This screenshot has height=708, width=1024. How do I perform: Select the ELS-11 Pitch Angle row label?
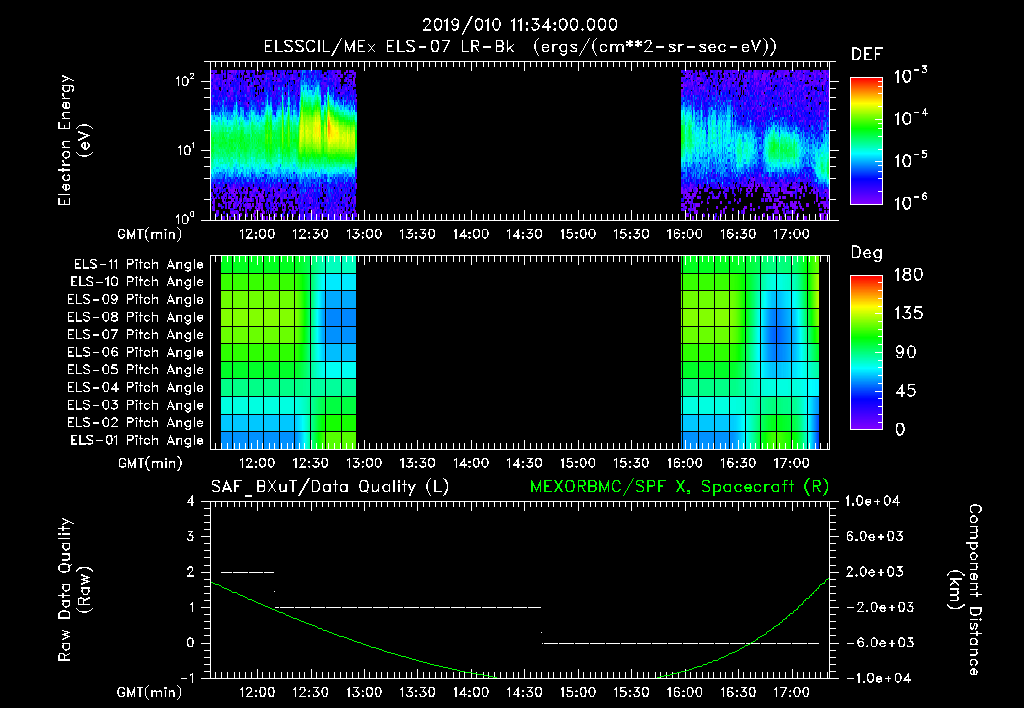pyautogui.click(x=138, y=265)
